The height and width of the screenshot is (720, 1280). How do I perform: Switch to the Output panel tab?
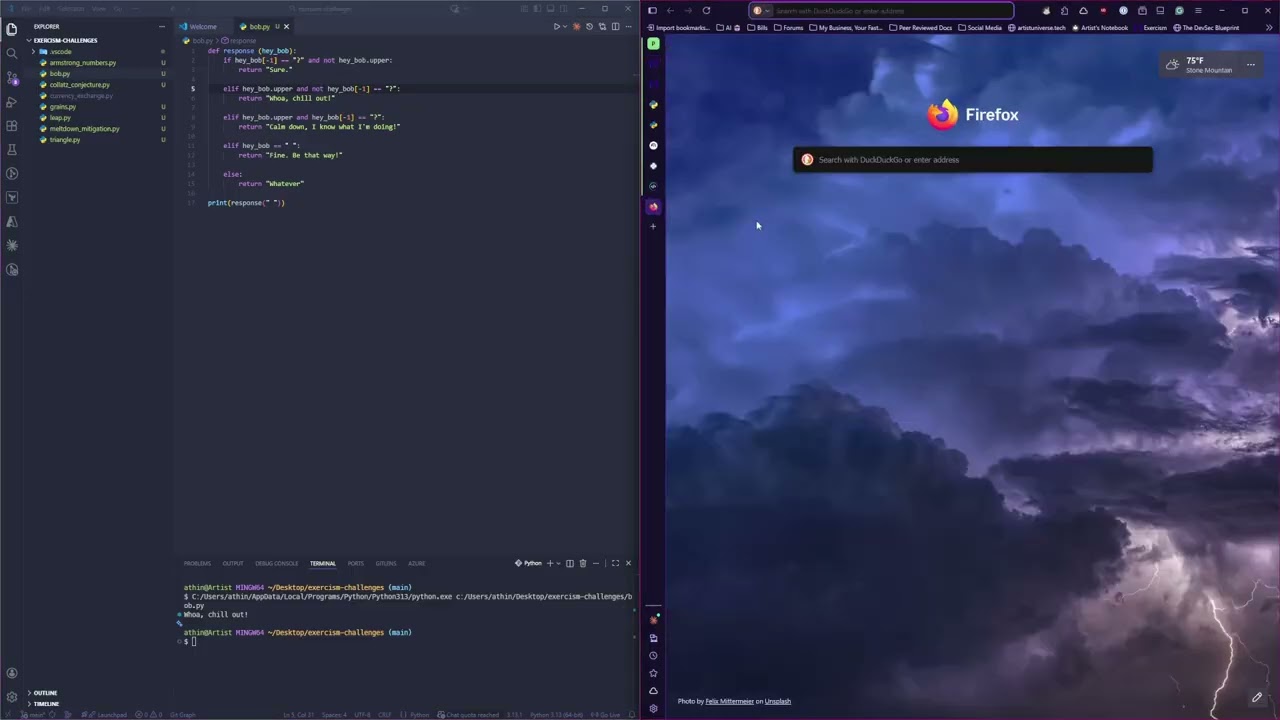(x=233, y=563)
